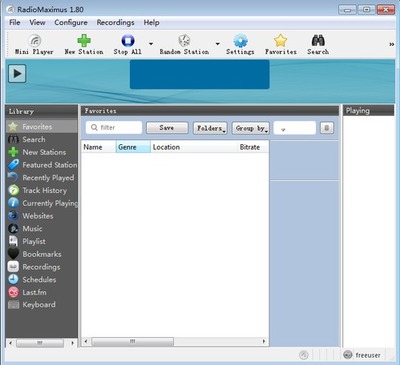Screen dimensions: 400x365
Task: Click the trash delete button beside combo box
Action: coord(327,128)
